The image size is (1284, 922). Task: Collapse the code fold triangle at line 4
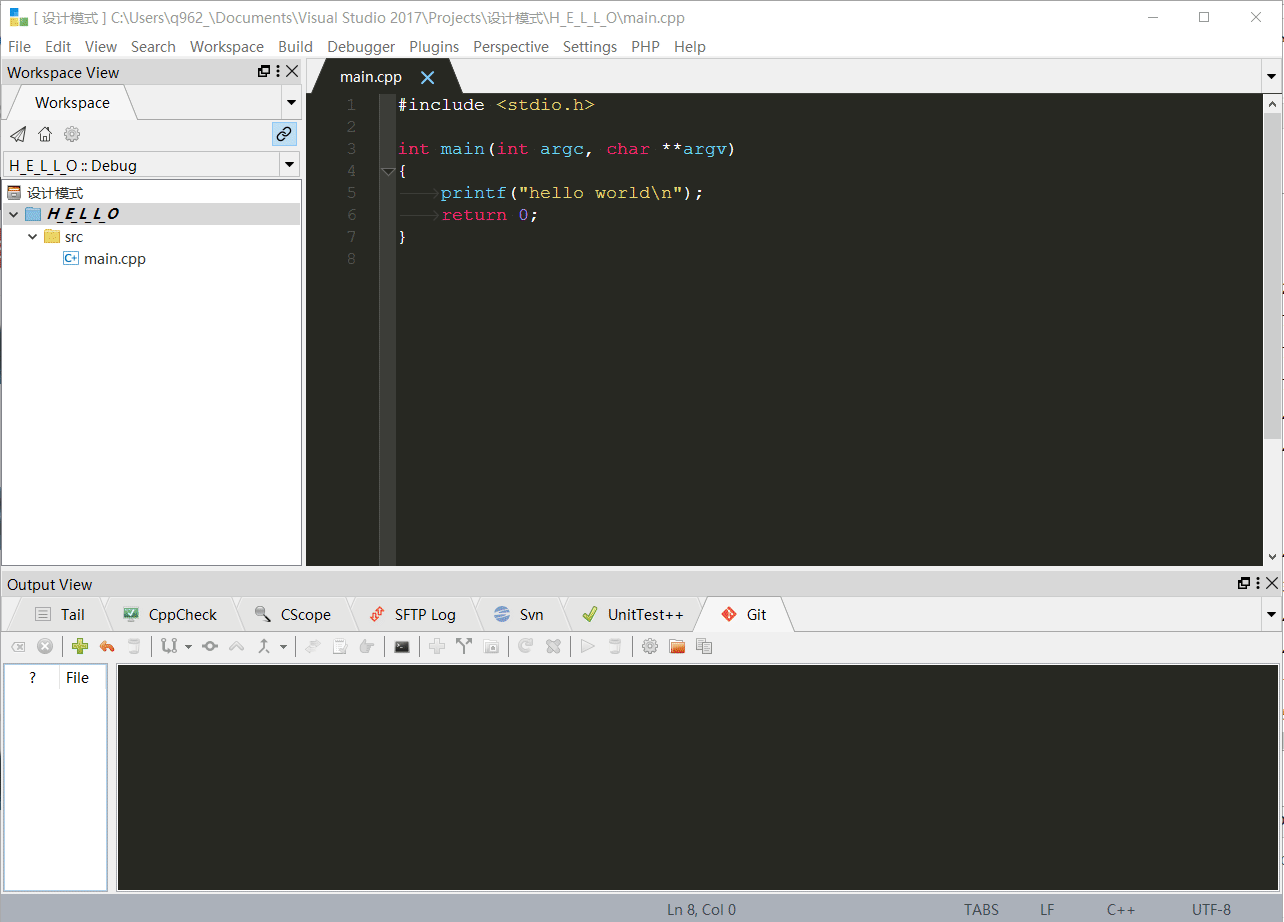388,171
